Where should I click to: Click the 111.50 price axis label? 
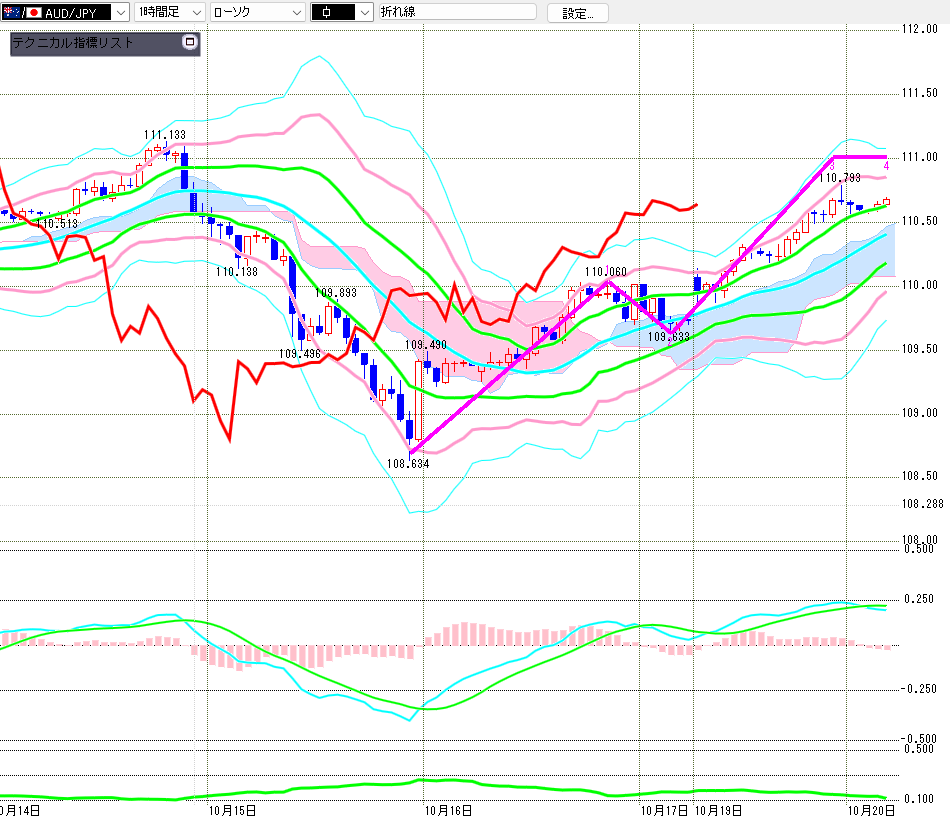click(x=920, y=93)
